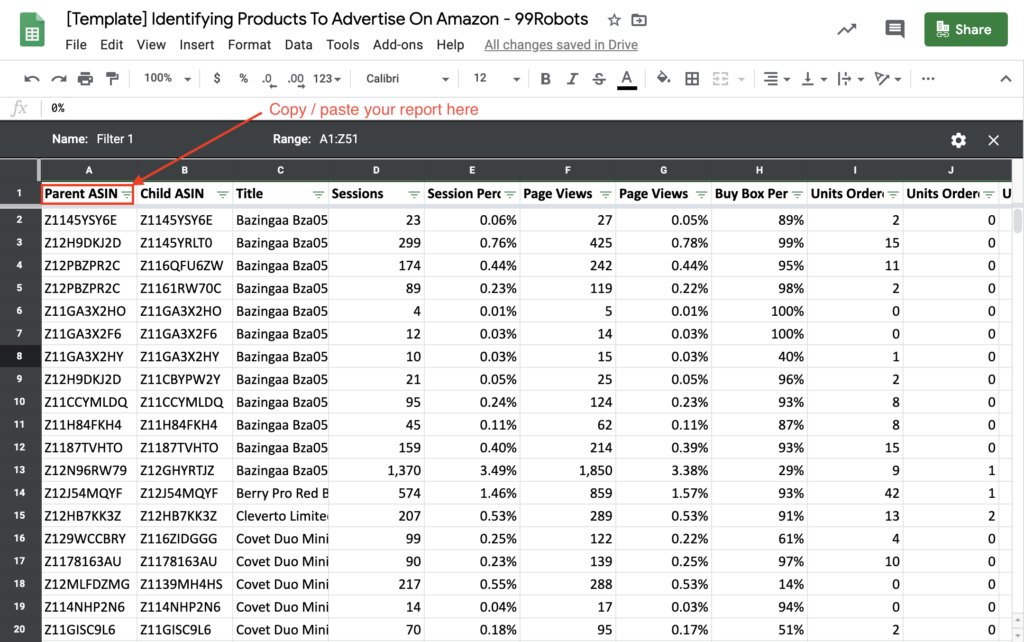Star this spreadsheet document

(614, 20)
